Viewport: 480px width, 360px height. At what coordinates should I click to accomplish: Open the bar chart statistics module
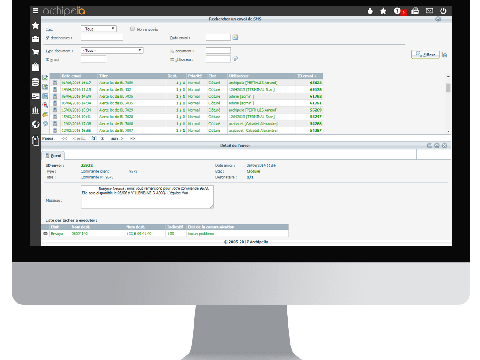click(x=35, y=110)
